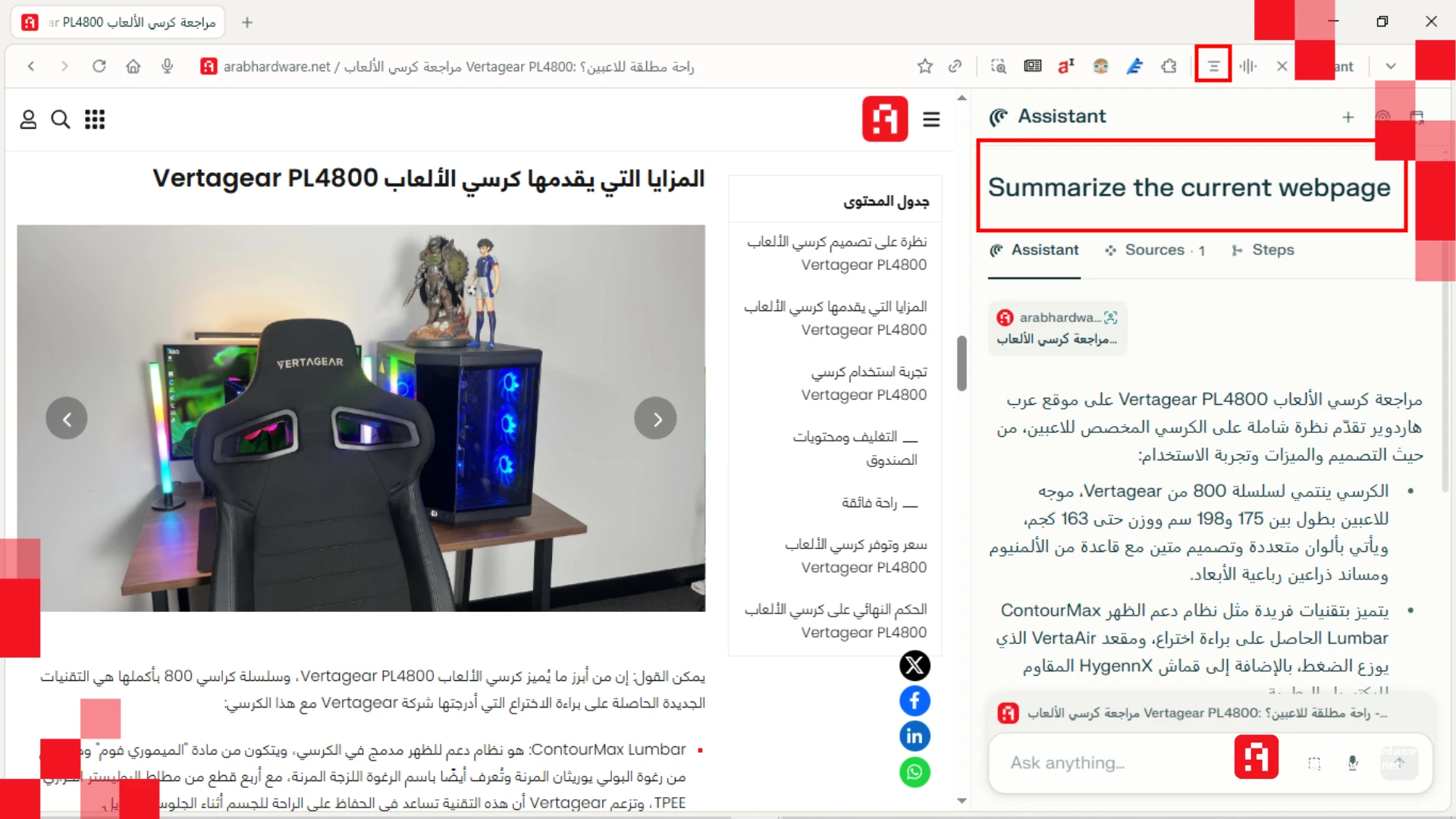Open the Sources tab in the assistant panel
The width and height of the screenshot is (1456, 819).
(1155, 250)
